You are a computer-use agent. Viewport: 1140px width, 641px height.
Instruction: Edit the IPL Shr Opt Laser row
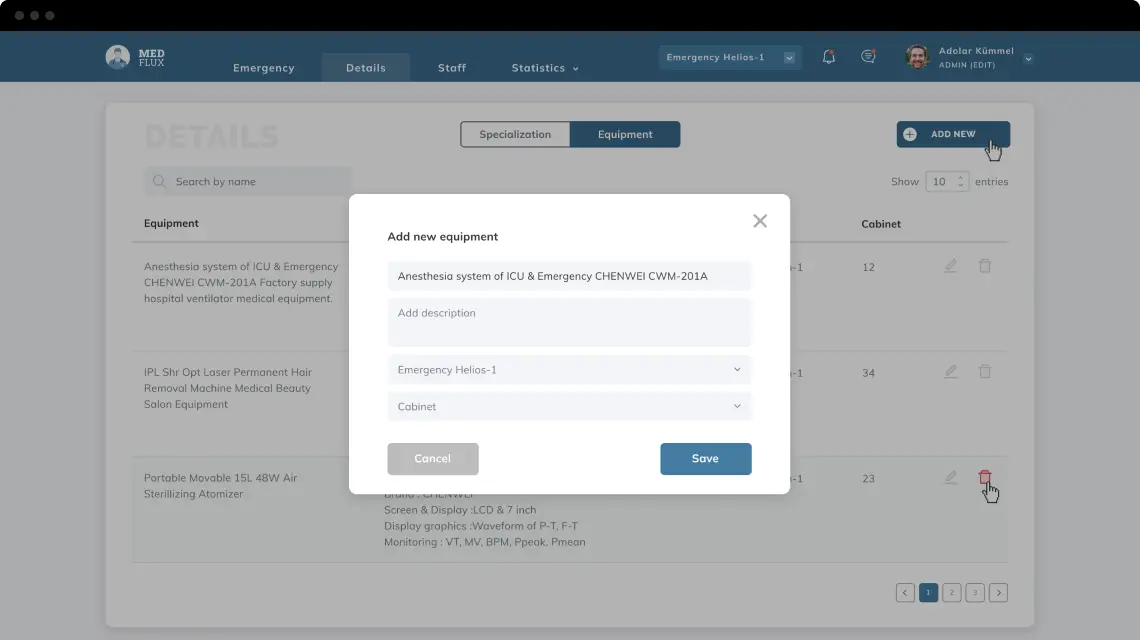click(x=950, y=372)
